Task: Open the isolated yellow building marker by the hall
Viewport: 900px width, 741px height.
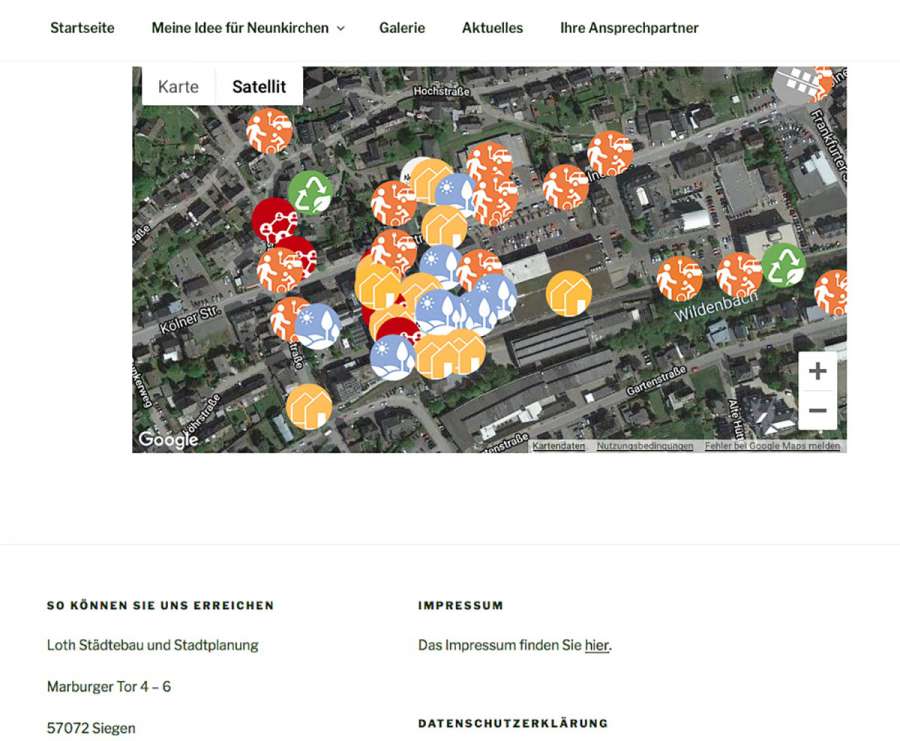Action: point(568,293)
